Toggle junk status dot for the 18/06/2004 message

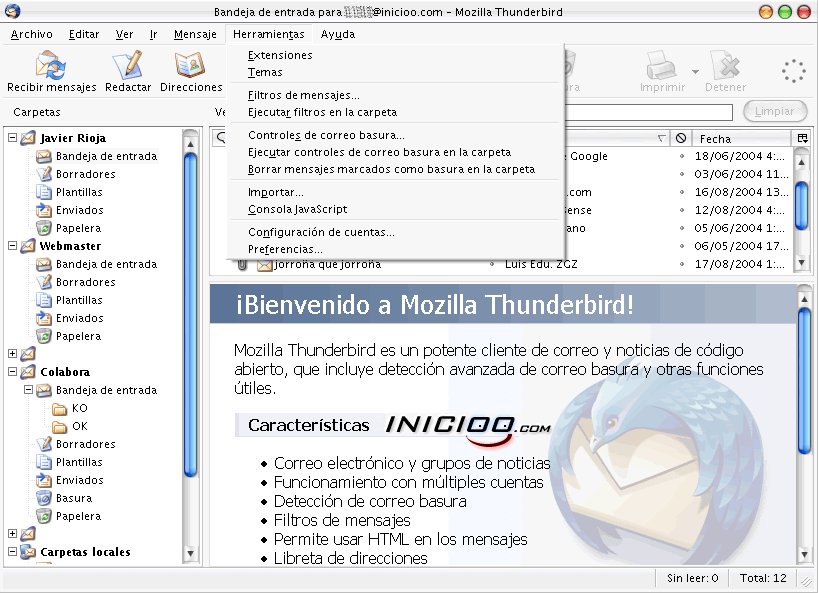coord(681,156)
